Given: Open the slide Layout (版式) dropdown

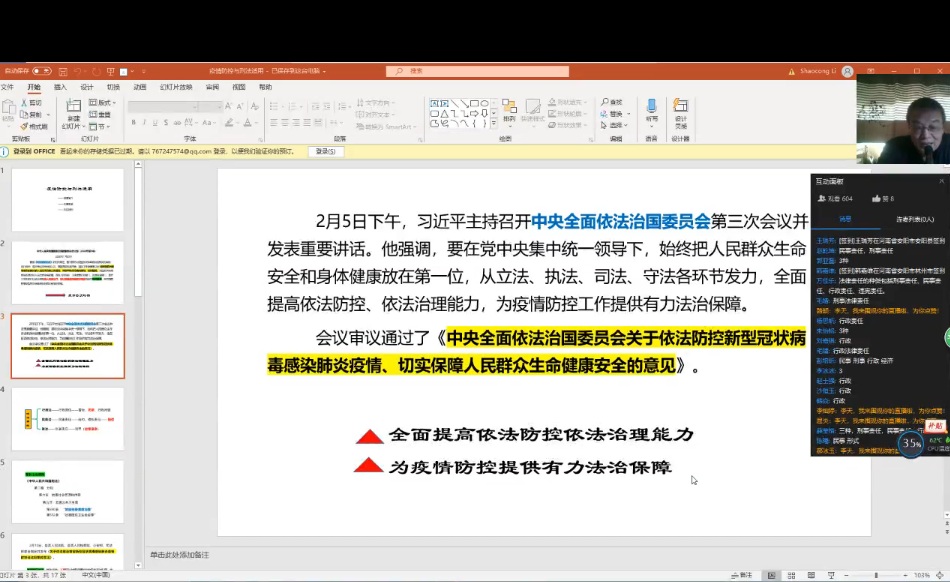Looking at the screenshot, I should pyautogui.click(x=102, y=103).
